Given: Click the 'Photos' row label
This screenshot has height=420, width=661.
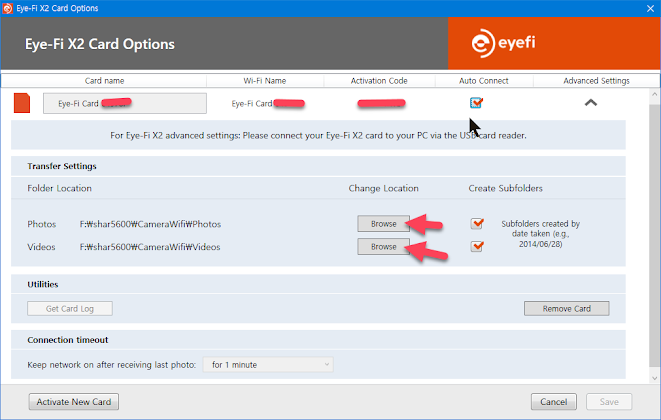Looking at the screenshot, I should [42, 224].
